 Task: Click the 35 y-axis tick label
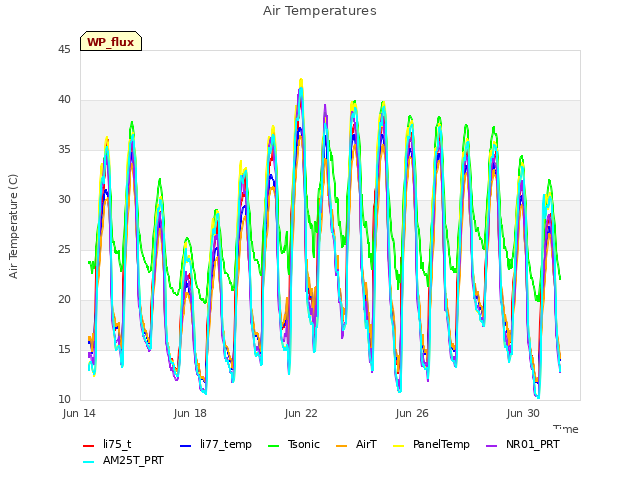point(64,150)
